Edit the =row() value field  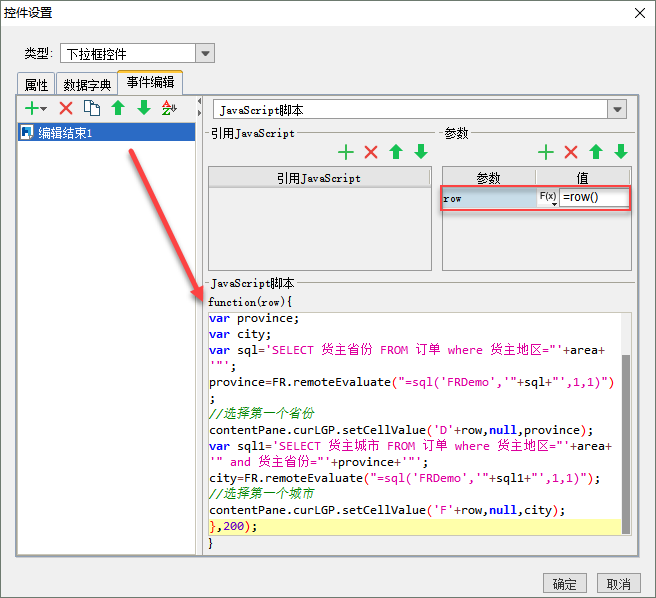[x=594, y=198]
